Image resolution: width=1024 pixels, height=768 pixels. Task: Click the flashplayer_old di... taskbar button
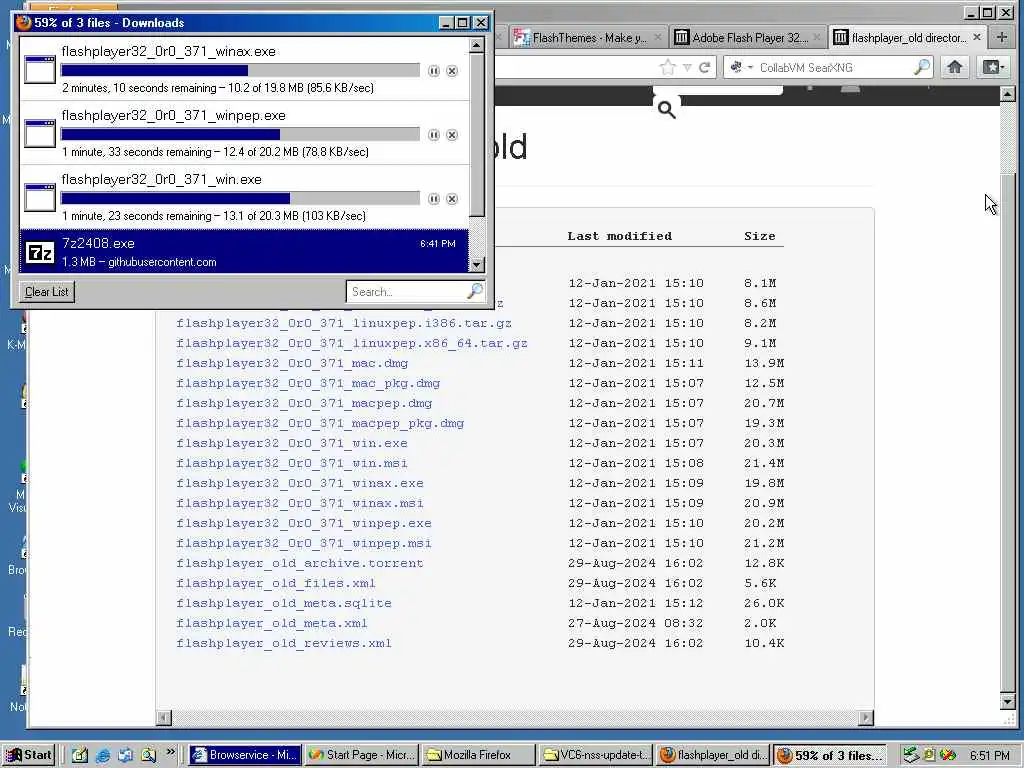click(x=712, y=755)
